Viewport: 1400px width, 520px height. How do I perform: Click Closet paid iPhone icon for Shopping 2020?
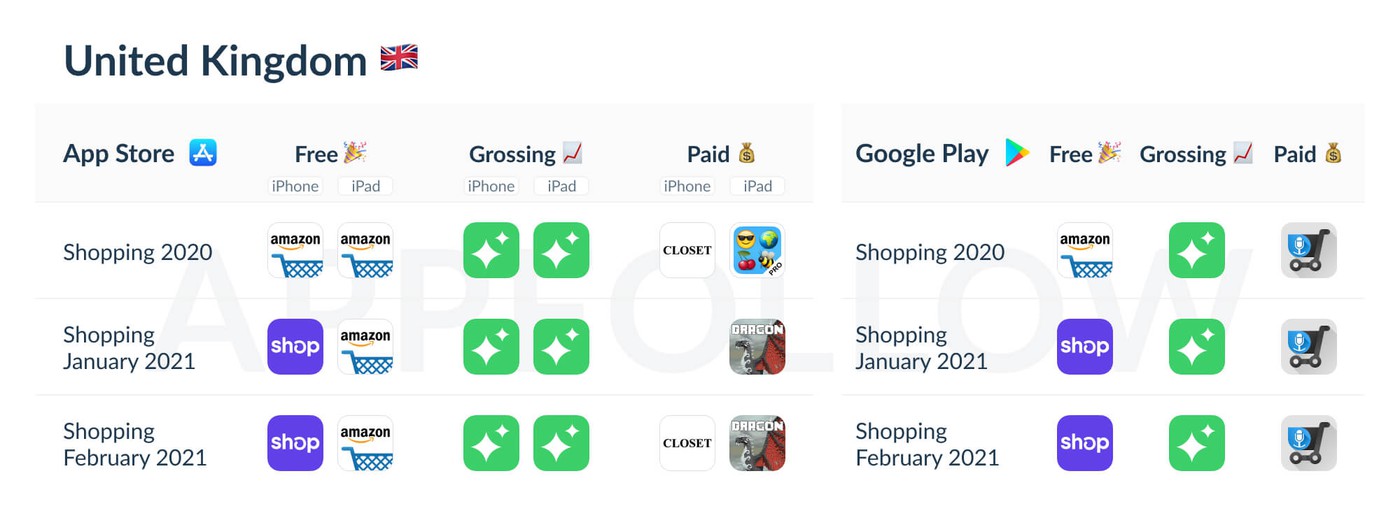[687, 250]
